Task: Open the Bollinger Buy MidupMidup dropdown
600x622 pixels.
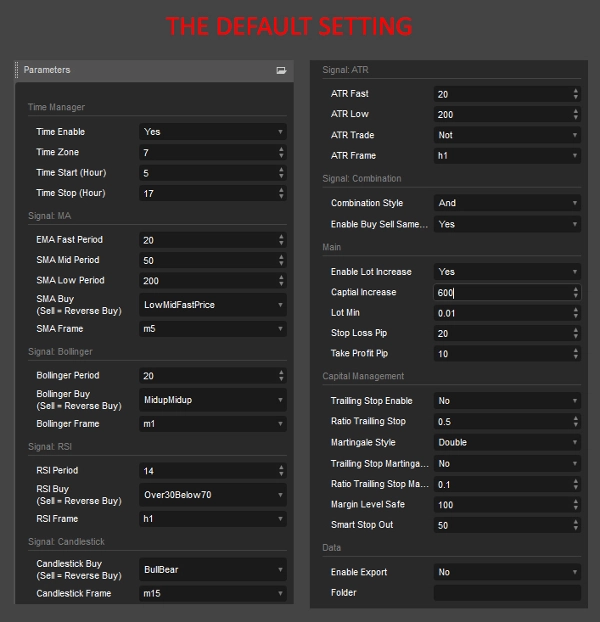Action: click(x=213, y=399)
